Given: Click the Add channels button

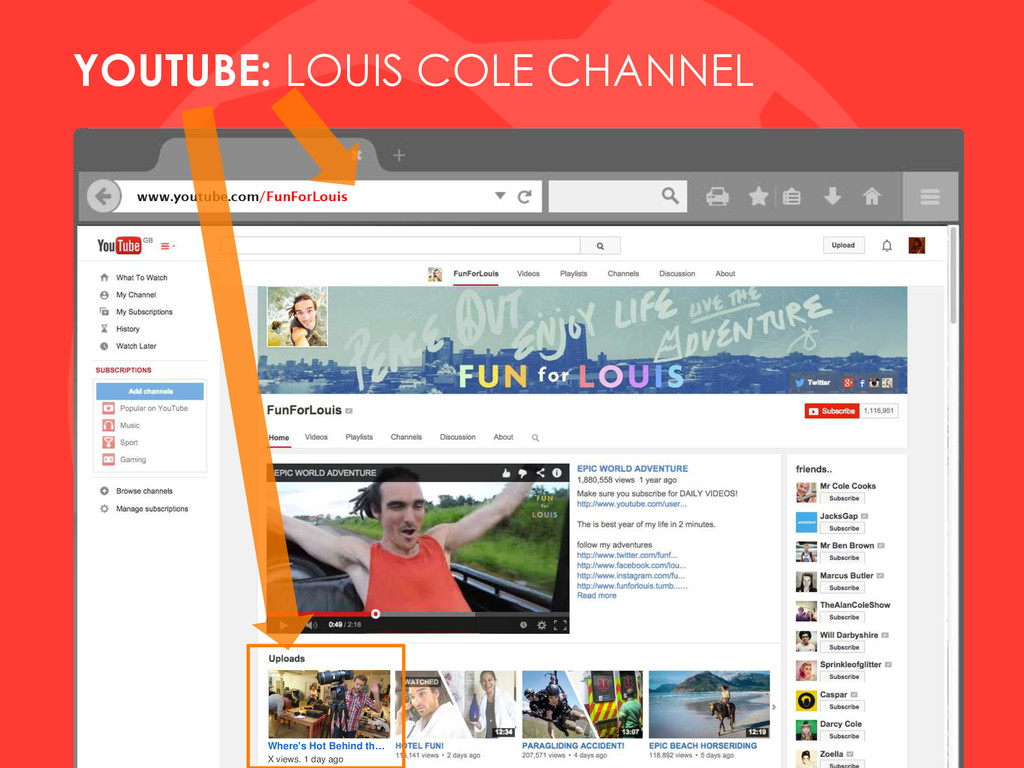Looking at the screenshot, I should (x=150, y=391).
